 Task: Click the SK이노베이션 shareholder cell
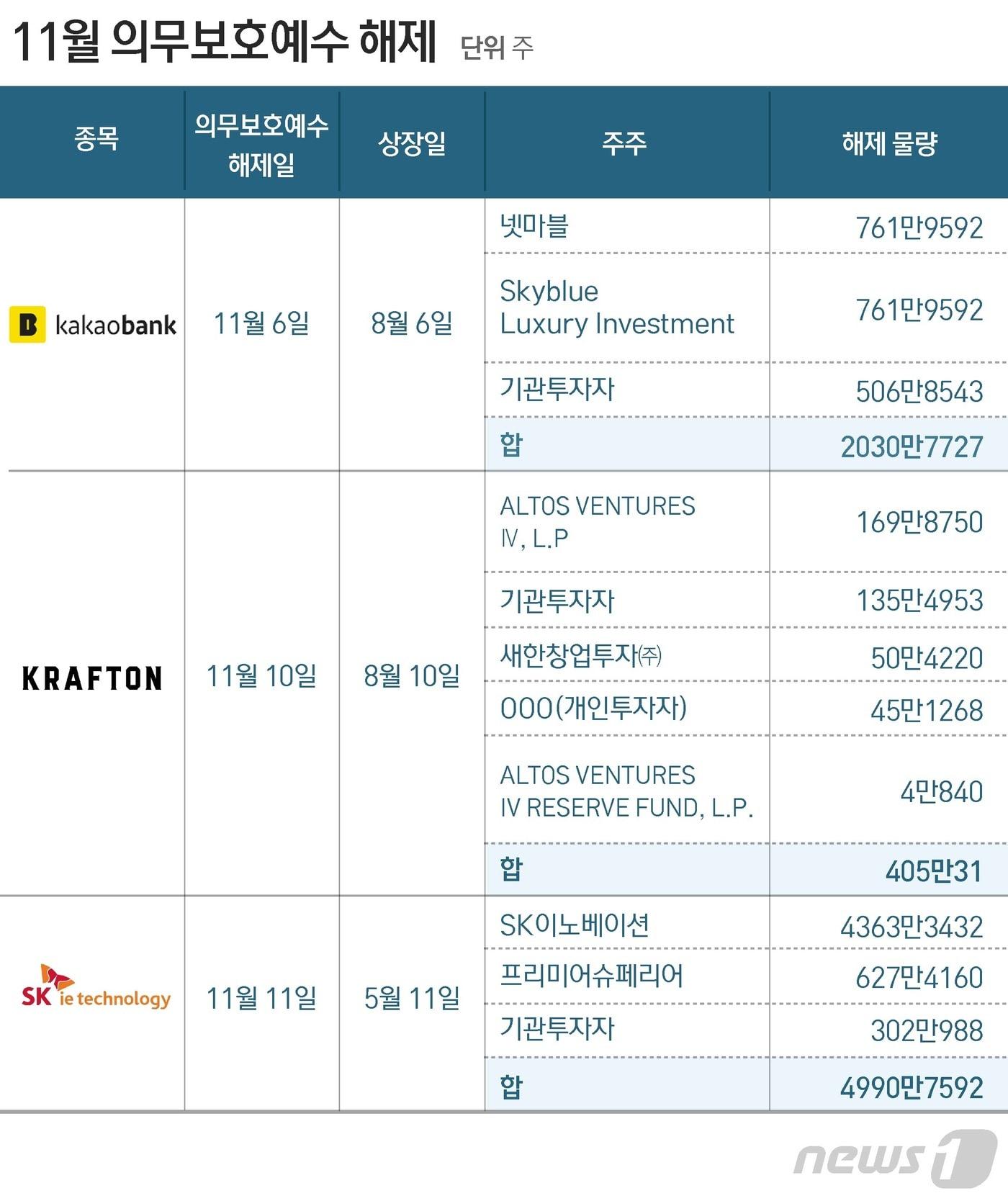pos(575,925)
